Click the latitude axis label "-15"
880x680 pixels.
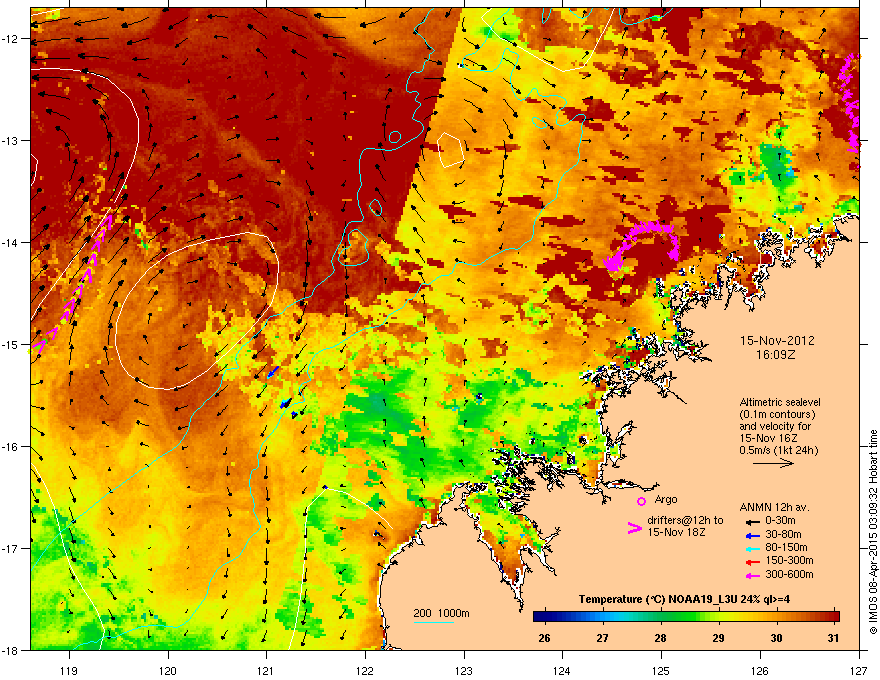point(11,344)
